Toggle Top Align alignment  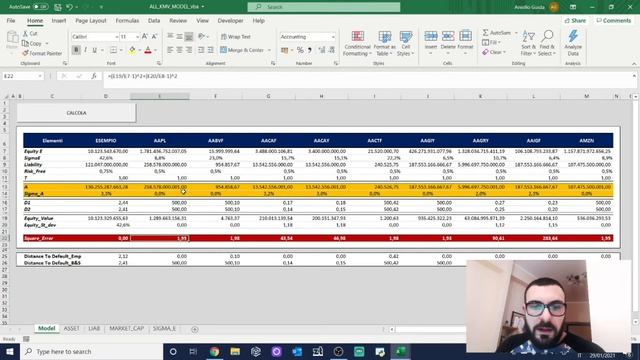170,37
